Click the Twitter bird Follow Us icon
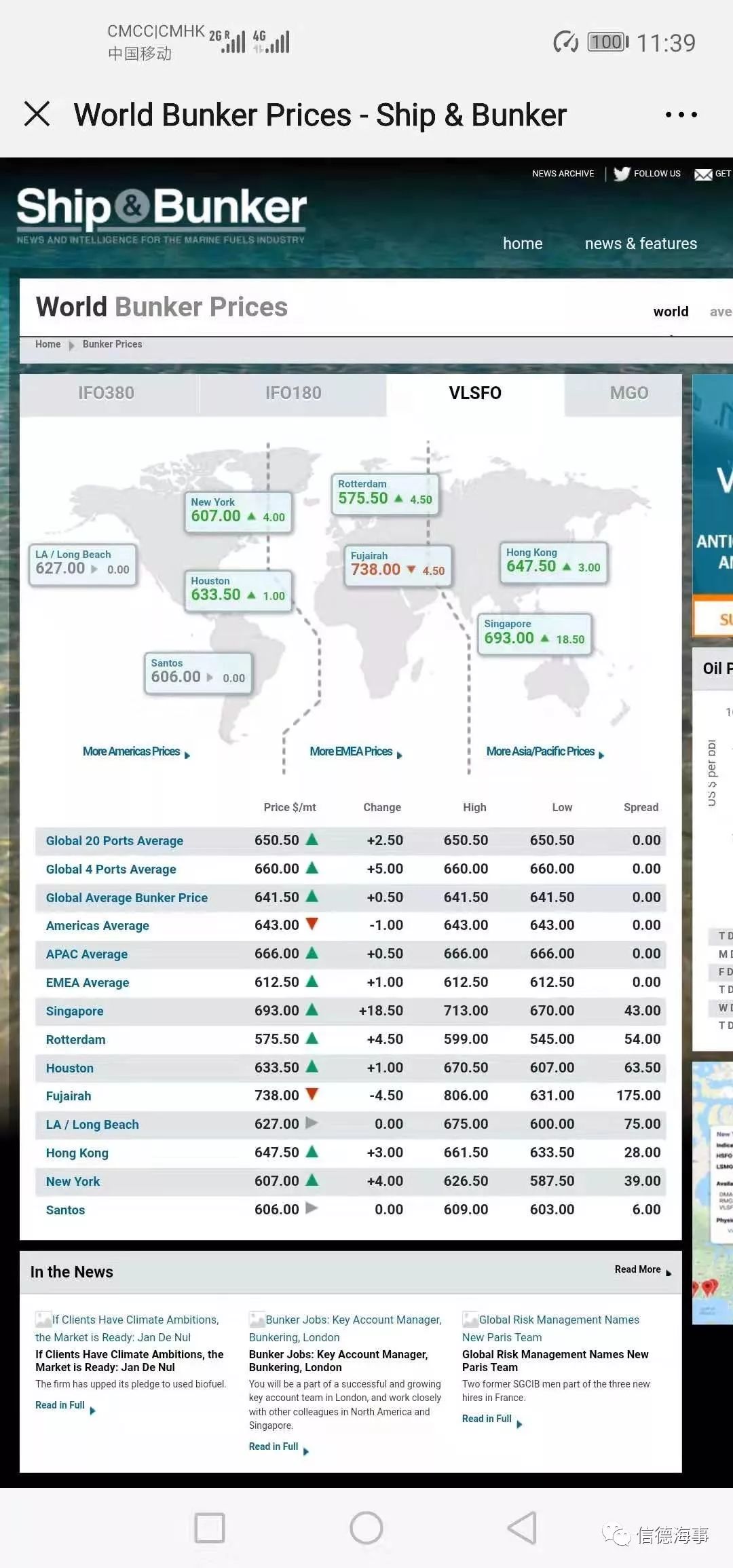The image size is (733, 1568). pos(622,174)
